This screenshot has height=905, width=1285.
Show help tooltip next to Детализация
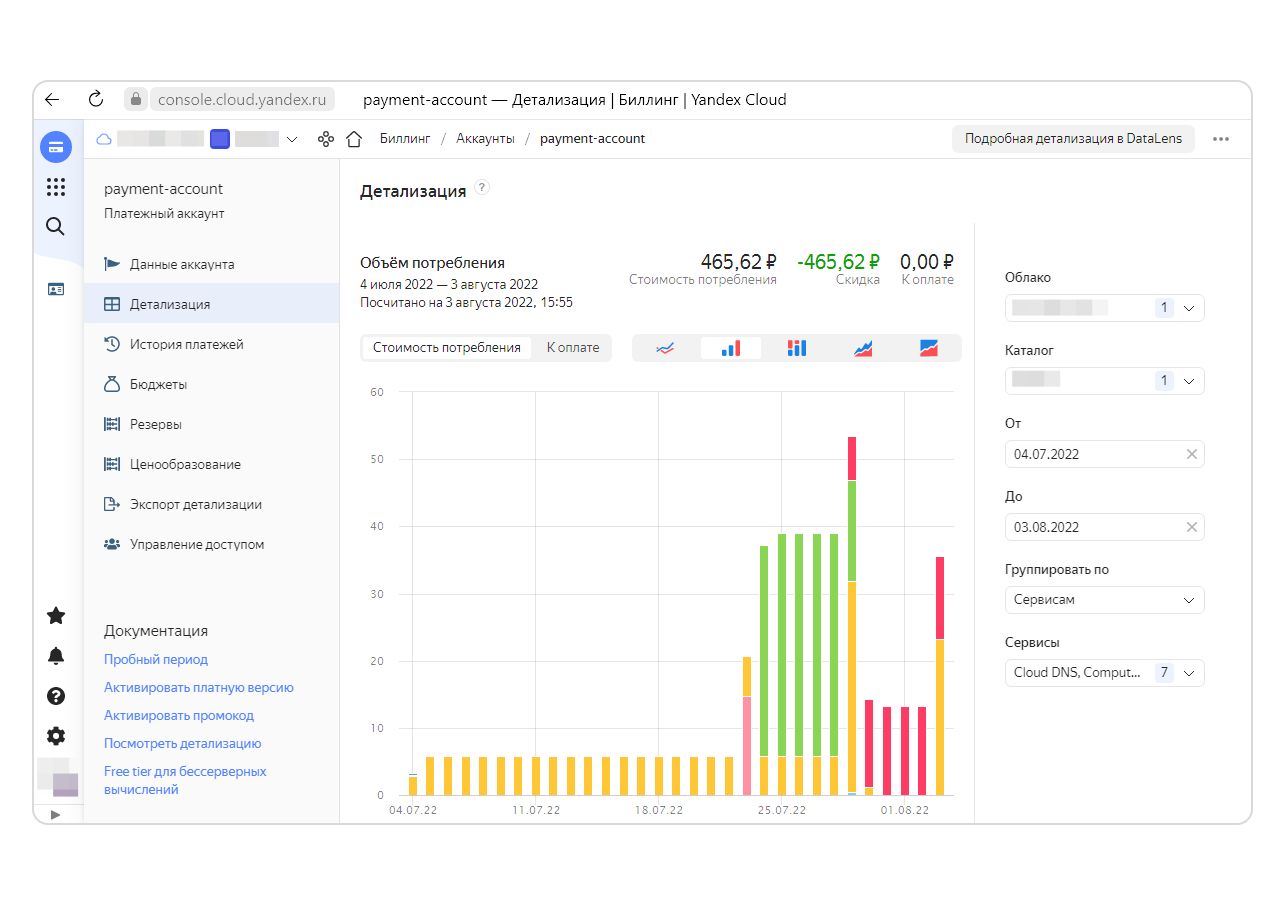point(482,187)
